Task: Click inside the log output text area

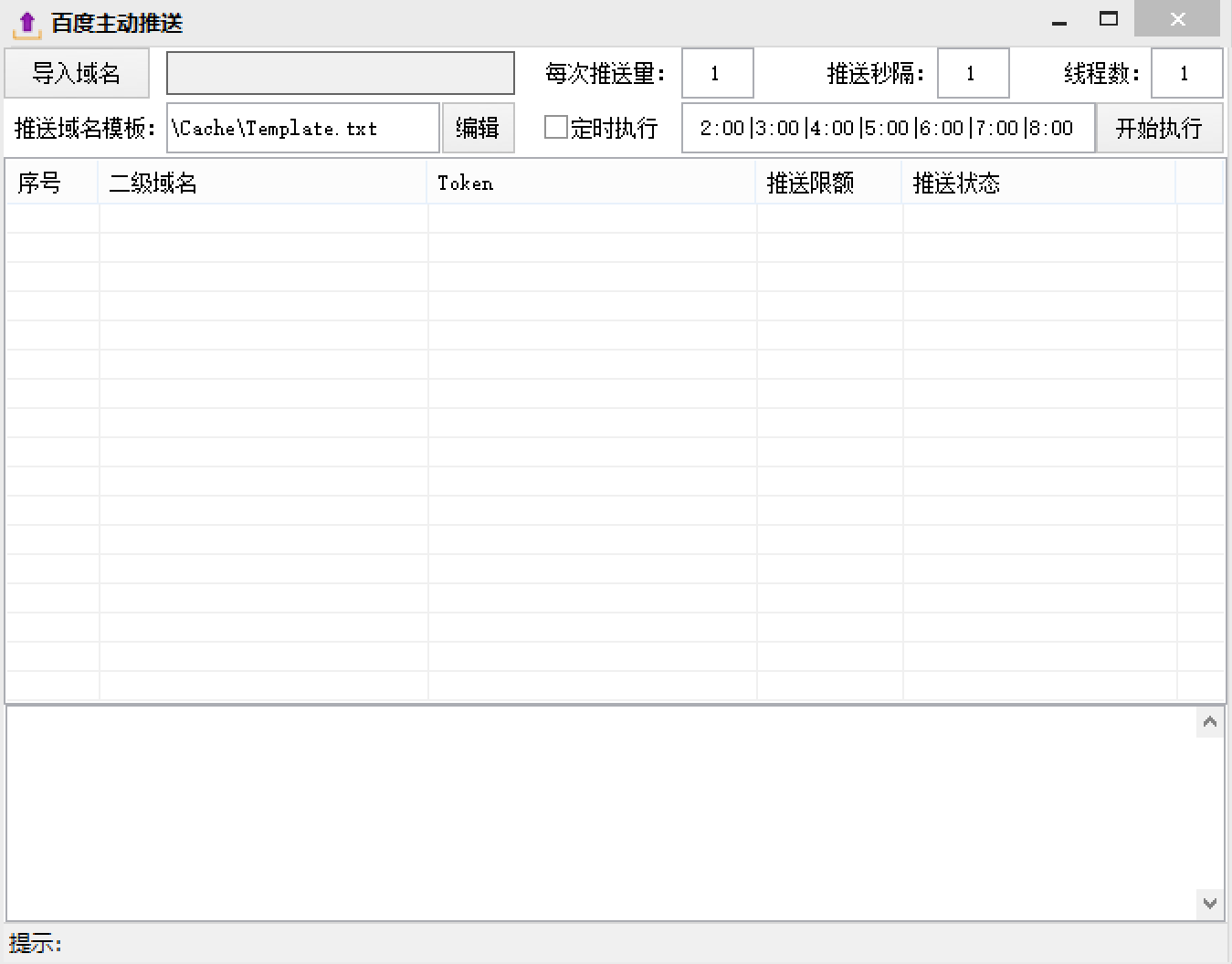Action: (x=602, y=813)
